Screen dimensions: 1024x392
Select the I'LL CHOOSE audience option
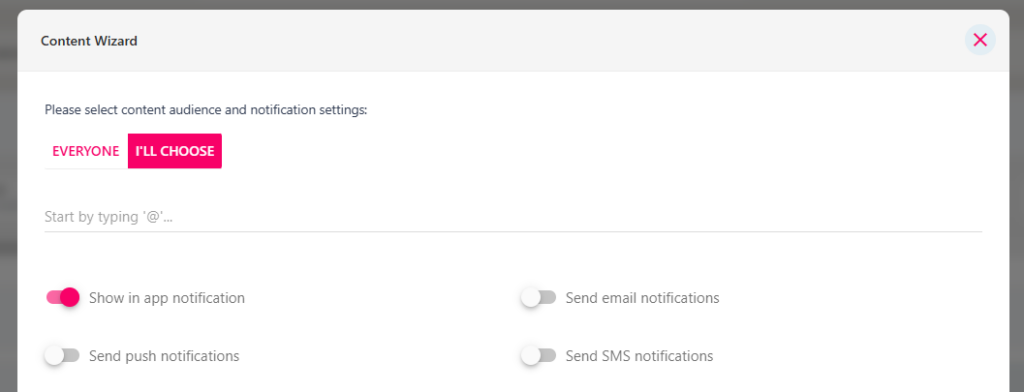175,151
